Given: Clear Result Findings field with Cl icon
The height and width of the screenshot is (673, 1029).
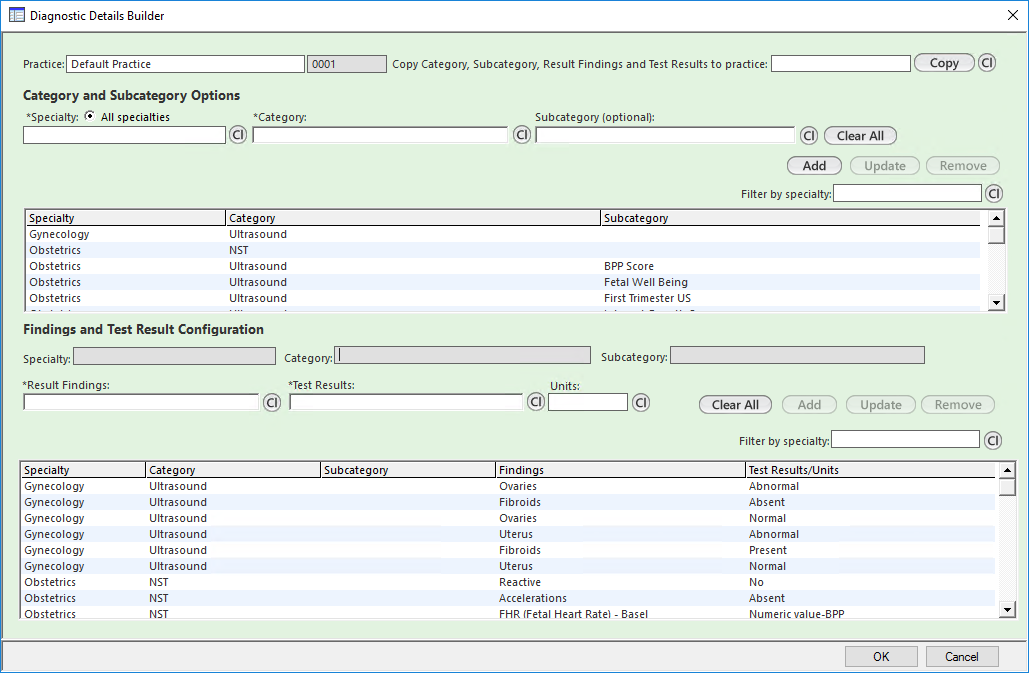Looking at the screenshot, I should pyautogui.click(x=272, y=403).
